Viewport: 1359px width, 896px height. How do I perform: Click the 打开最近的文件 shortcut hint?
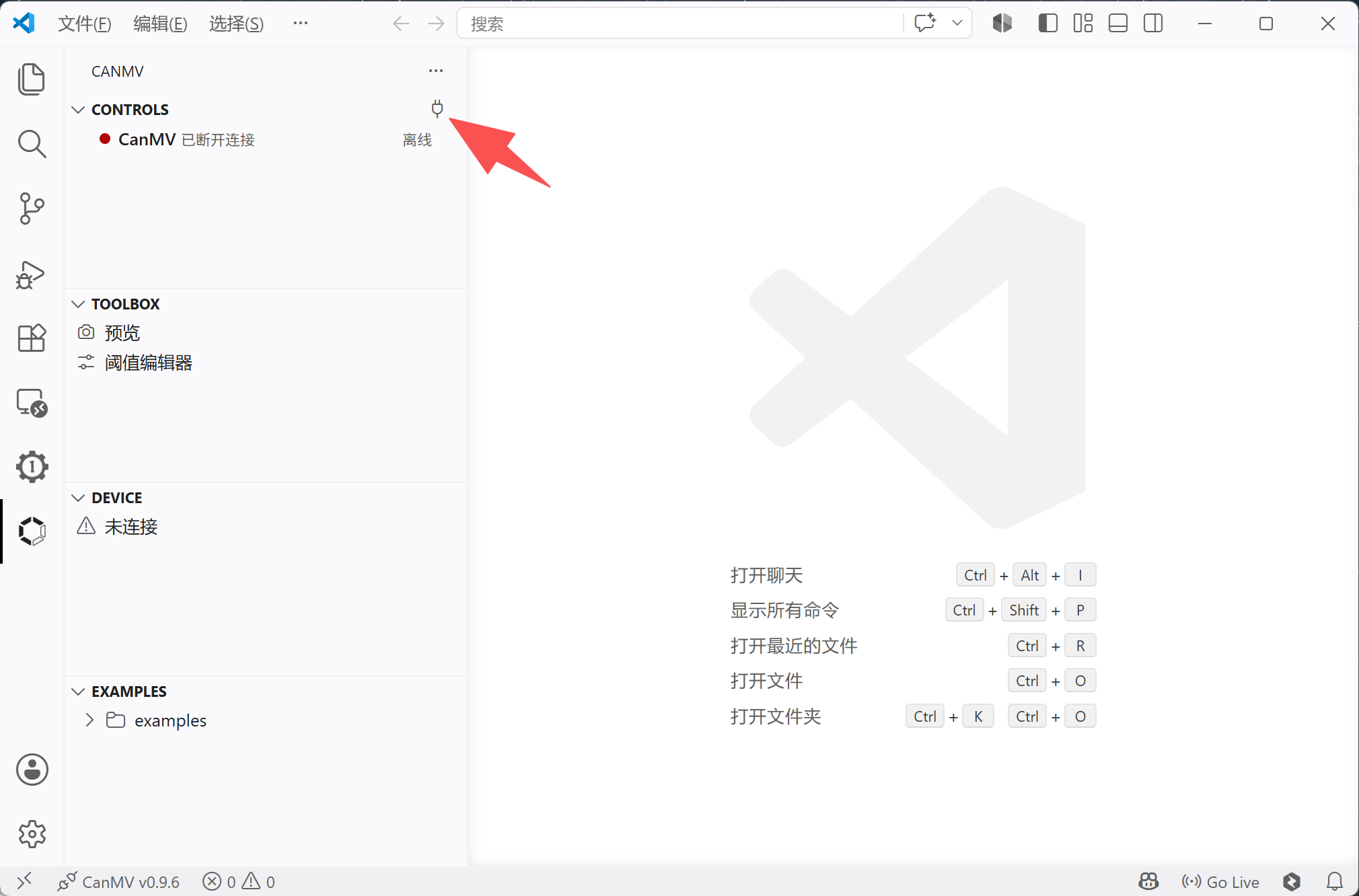click(x=794, y=646)
